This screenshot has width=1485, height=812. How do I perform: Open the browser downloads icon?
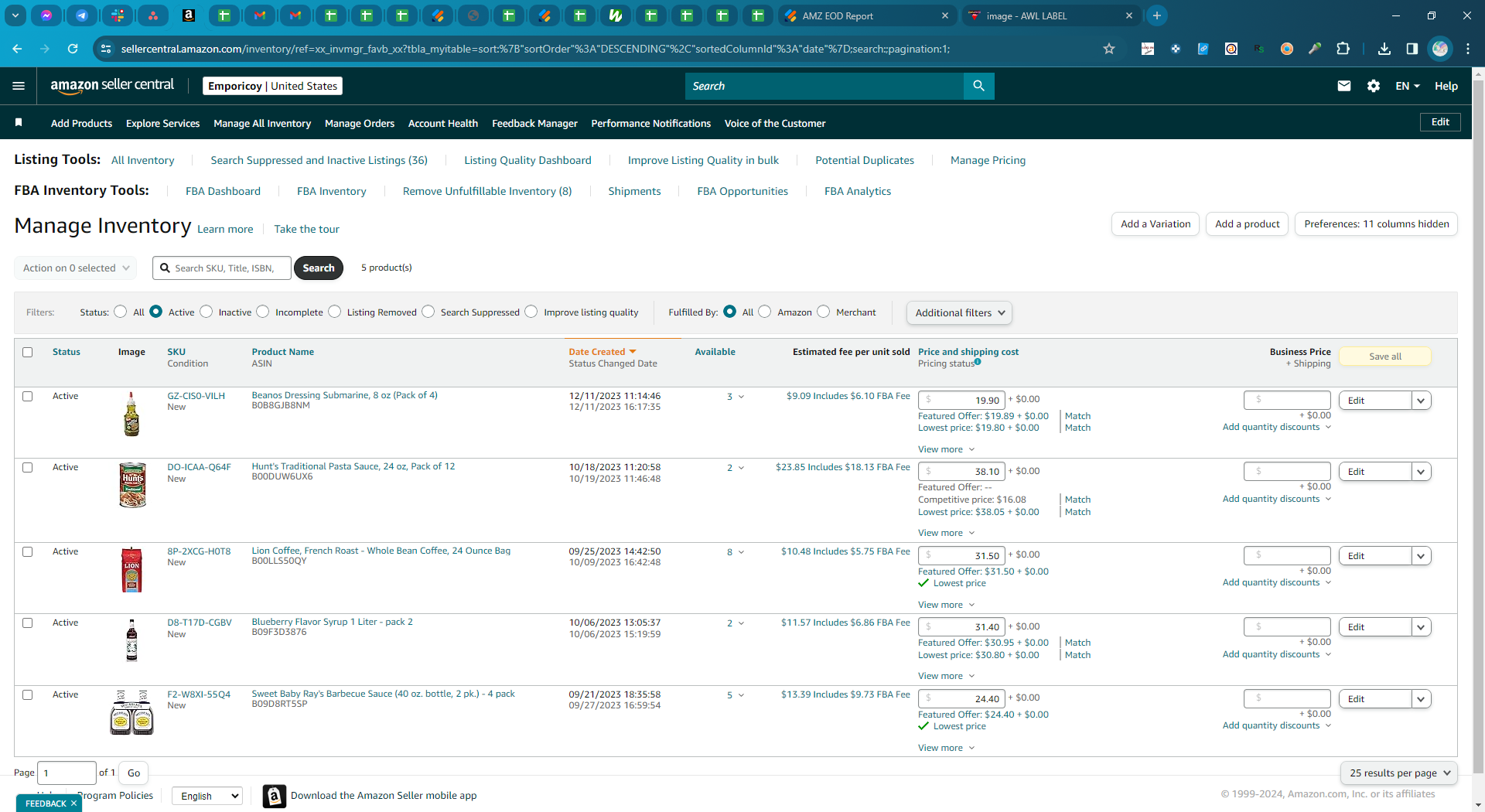pyautogui.click(x=1384, y=49)
